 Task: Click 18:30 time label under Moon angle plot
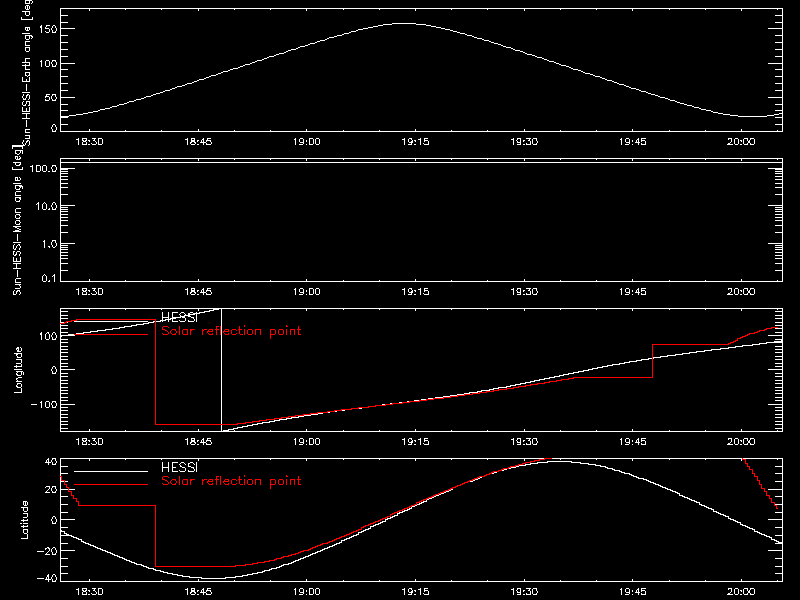89,292
